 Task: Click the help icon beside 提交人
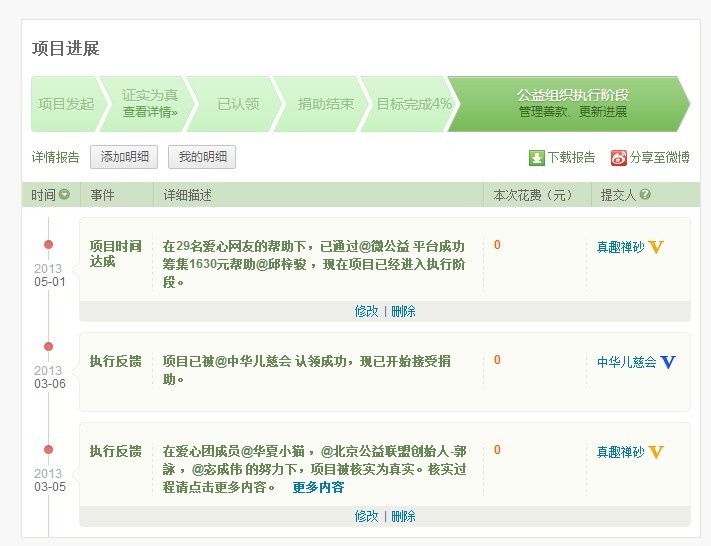click(x=645, y=195)
